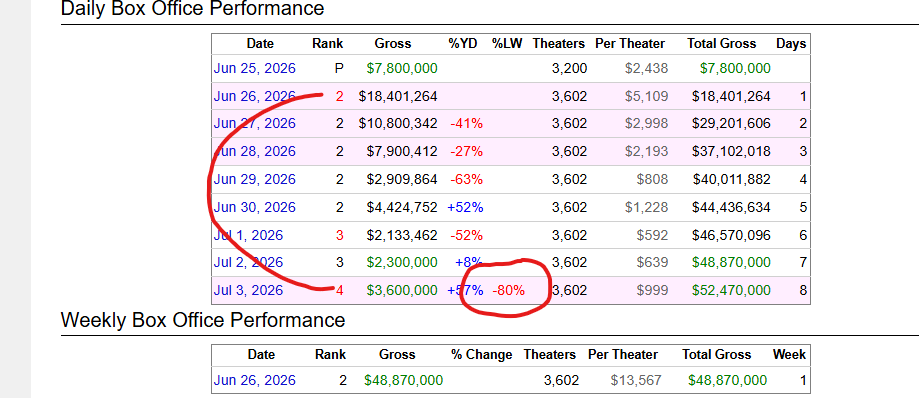This screenshot has height=398, width=919.
Task: Click the $808 per theater value
Action: [652, 179]
